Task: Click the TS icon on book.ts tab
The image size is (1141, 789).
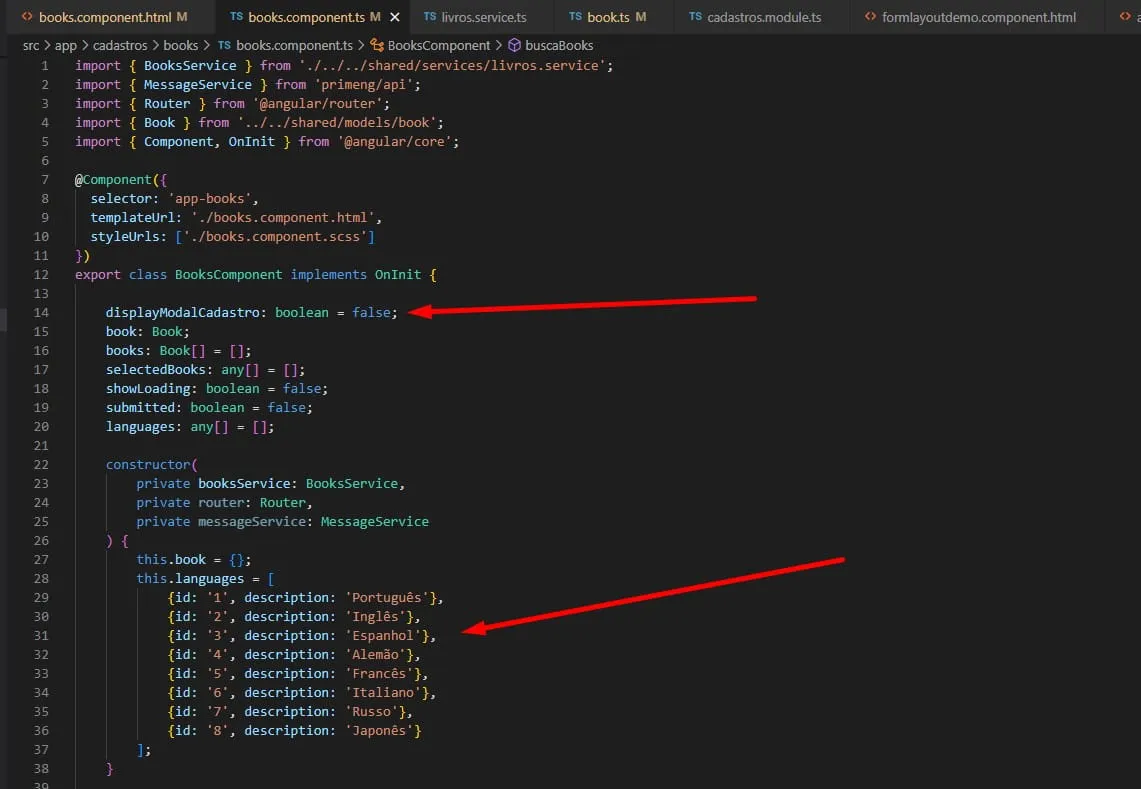Action: click(575, 17)
